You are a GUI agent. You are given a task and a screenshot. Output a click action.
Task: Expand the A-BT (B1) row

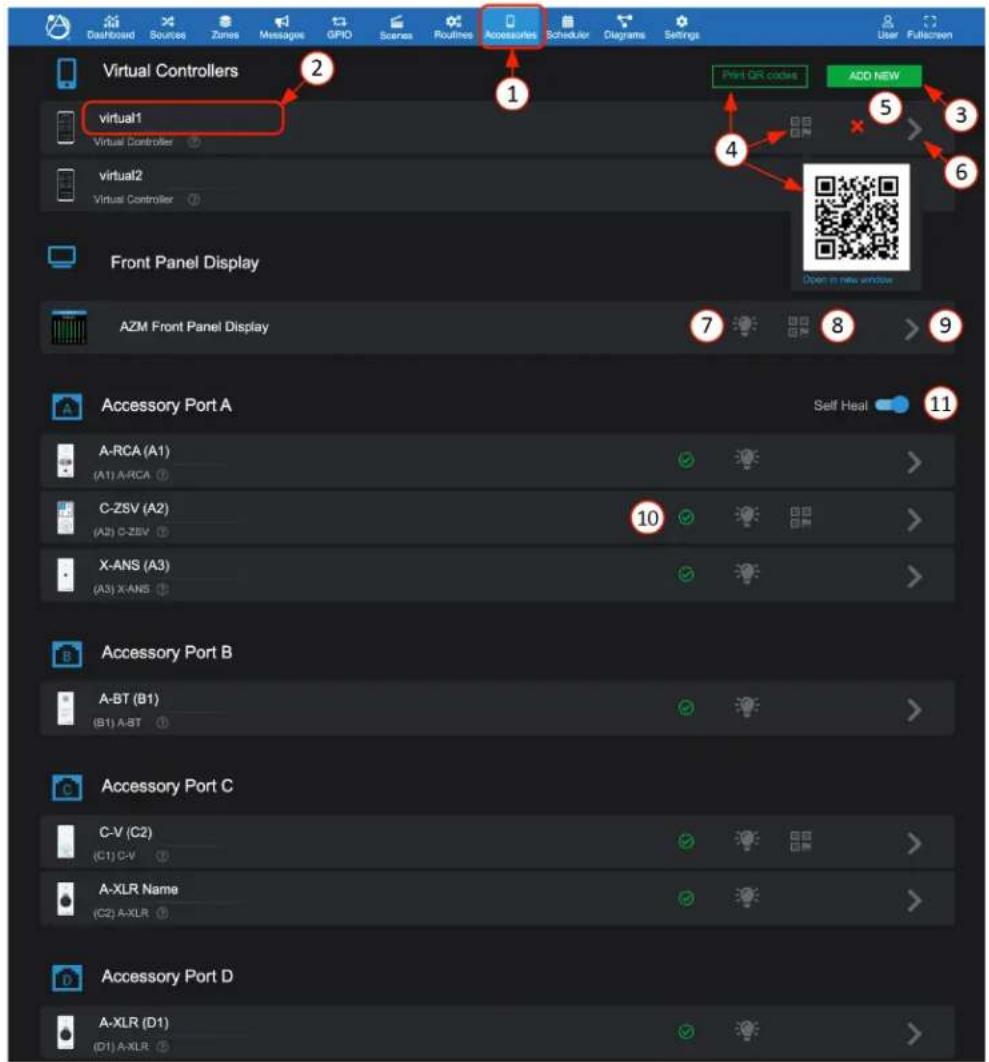point(914,710)
